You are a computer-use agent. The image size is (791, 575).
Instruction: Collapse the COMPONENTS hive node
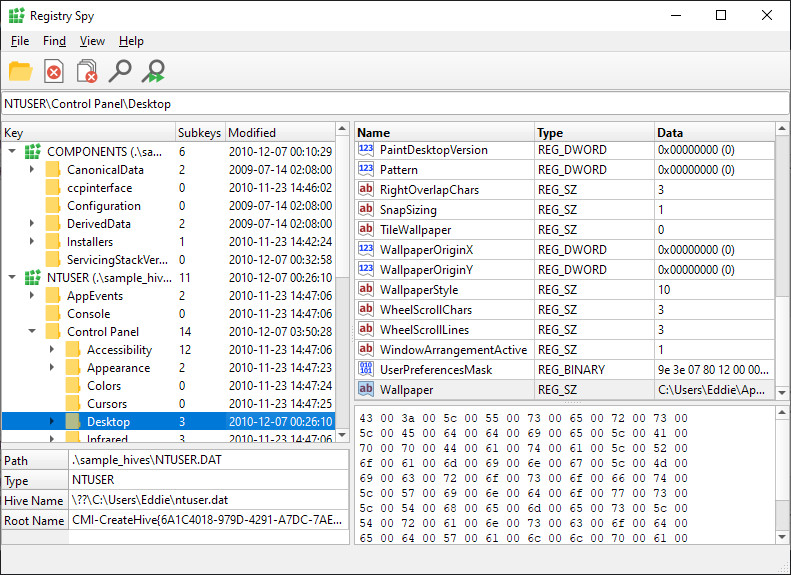(x=12, y=151)
